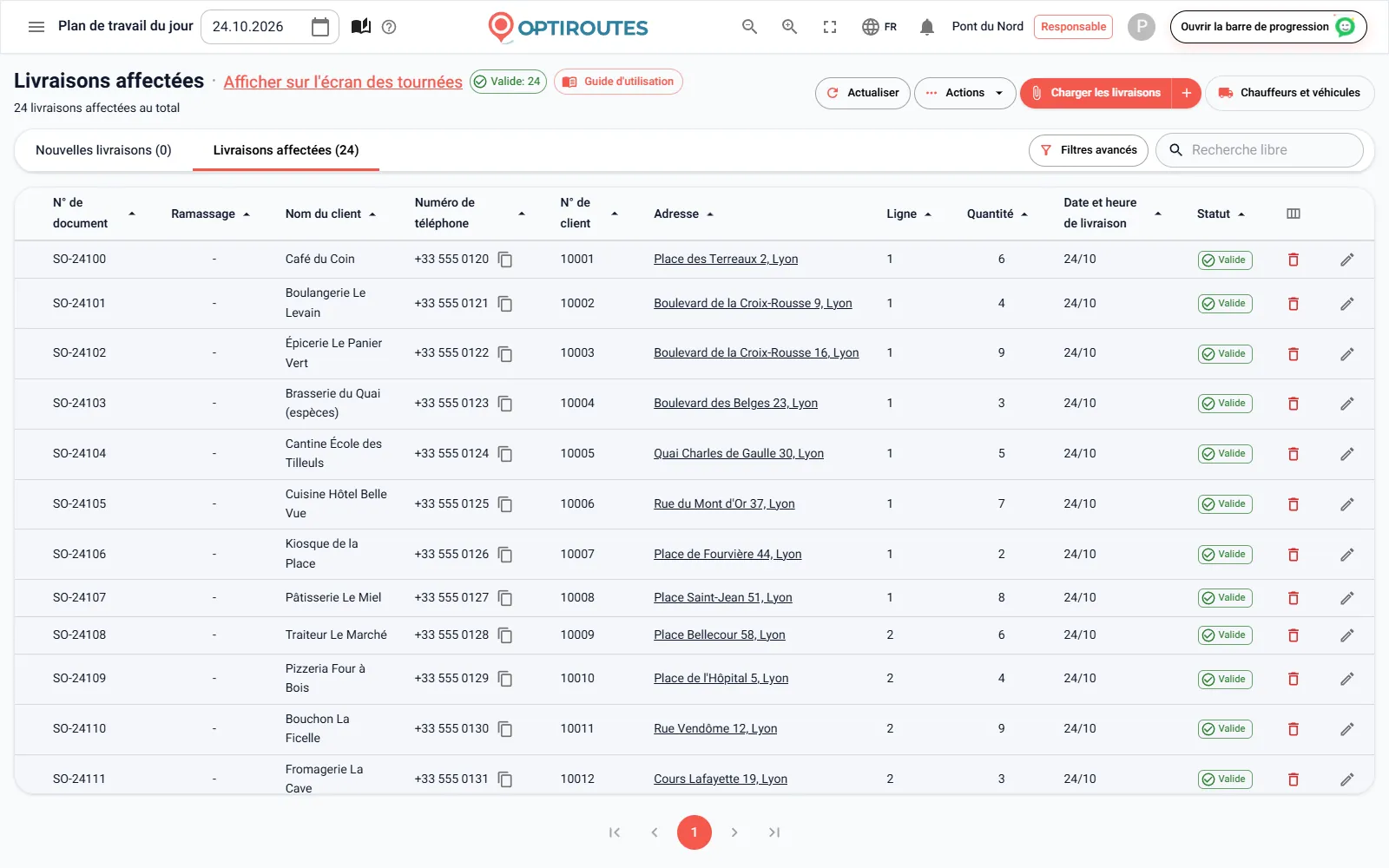This screenshot has height=868, width=1389.
Task: Go to last page arrow
Action: click(x=774, y=832)
